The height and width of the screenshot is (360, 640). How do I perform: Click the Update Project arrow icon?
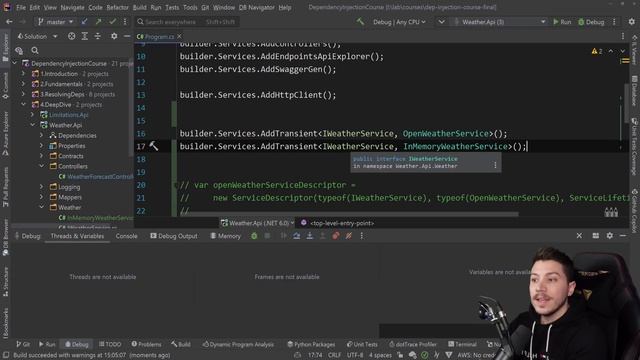tap(84, 22)
